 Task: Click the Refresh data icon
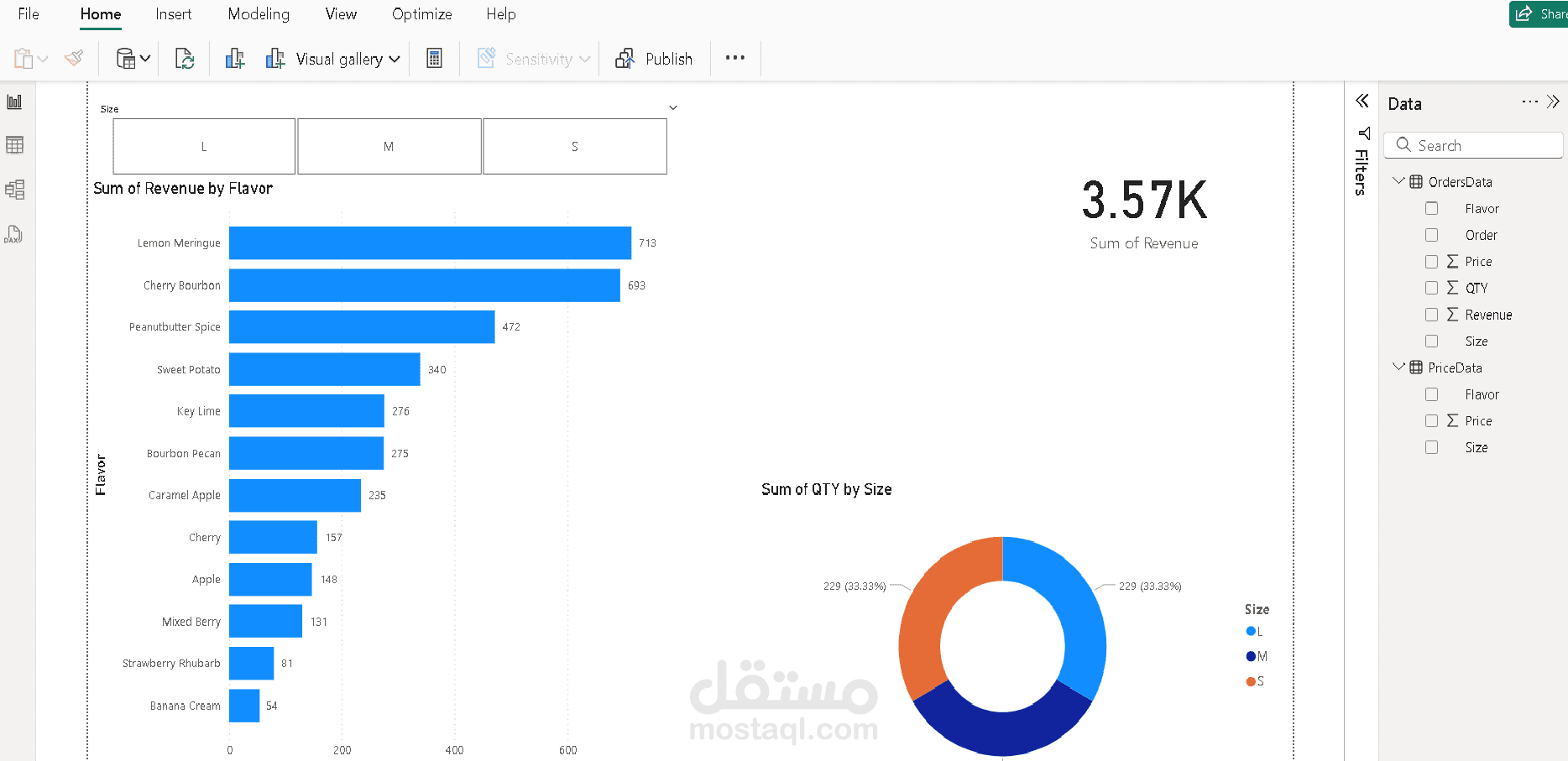coord(184,59)
